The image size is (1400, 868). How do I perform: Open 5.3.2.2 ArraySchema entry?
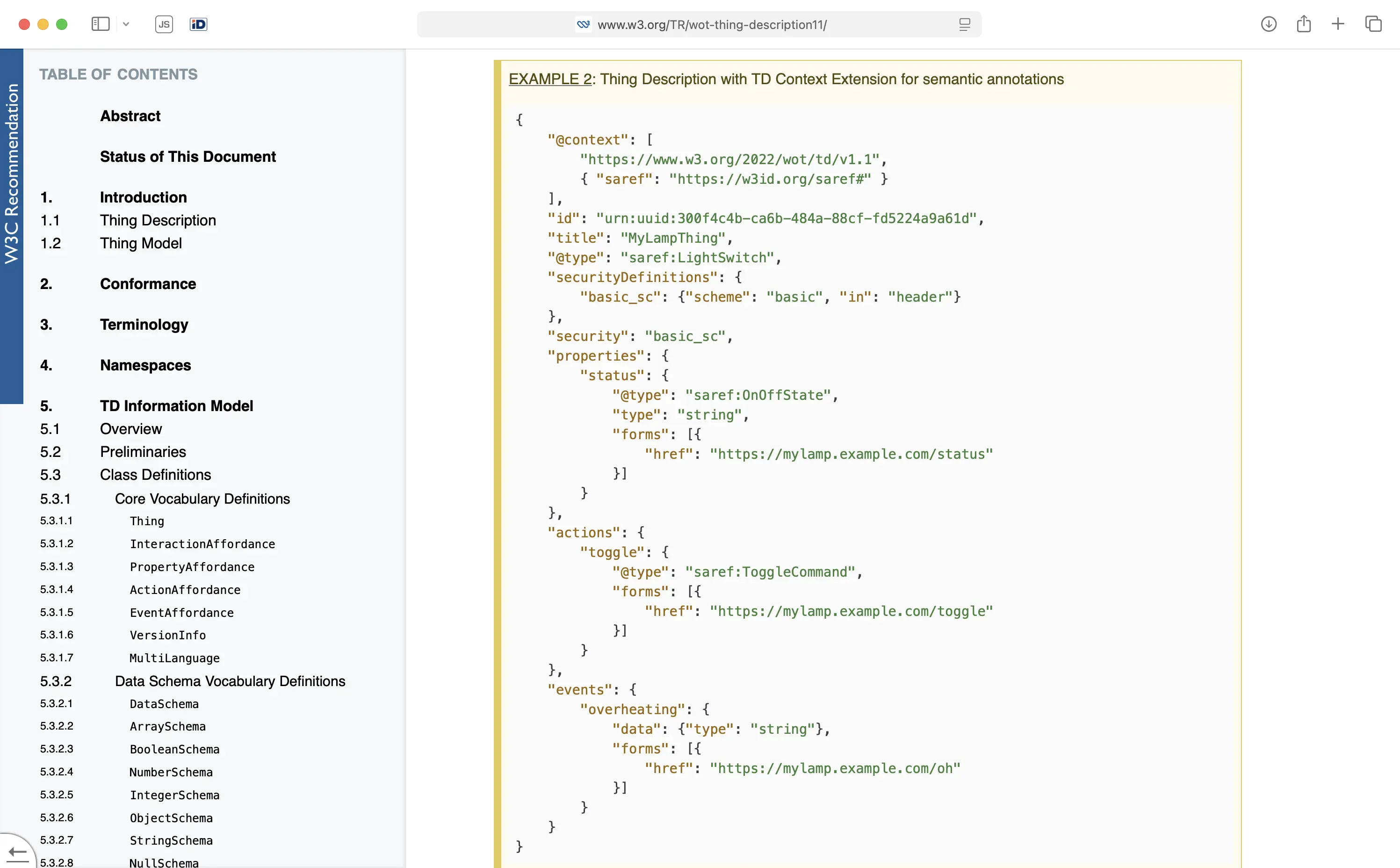[x=167, y=727]
